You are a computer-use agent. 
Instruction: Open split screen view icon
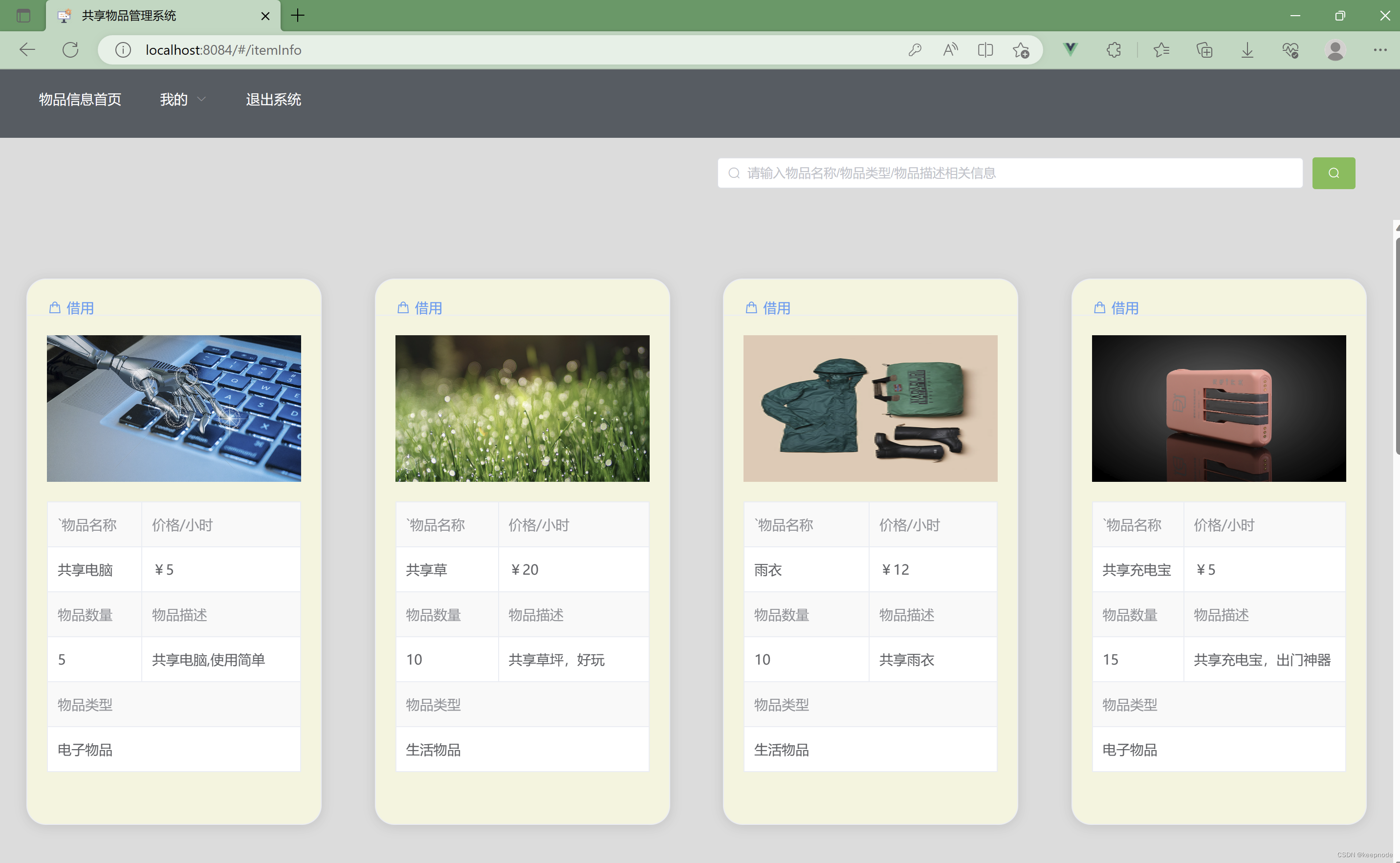pos(985,50)
